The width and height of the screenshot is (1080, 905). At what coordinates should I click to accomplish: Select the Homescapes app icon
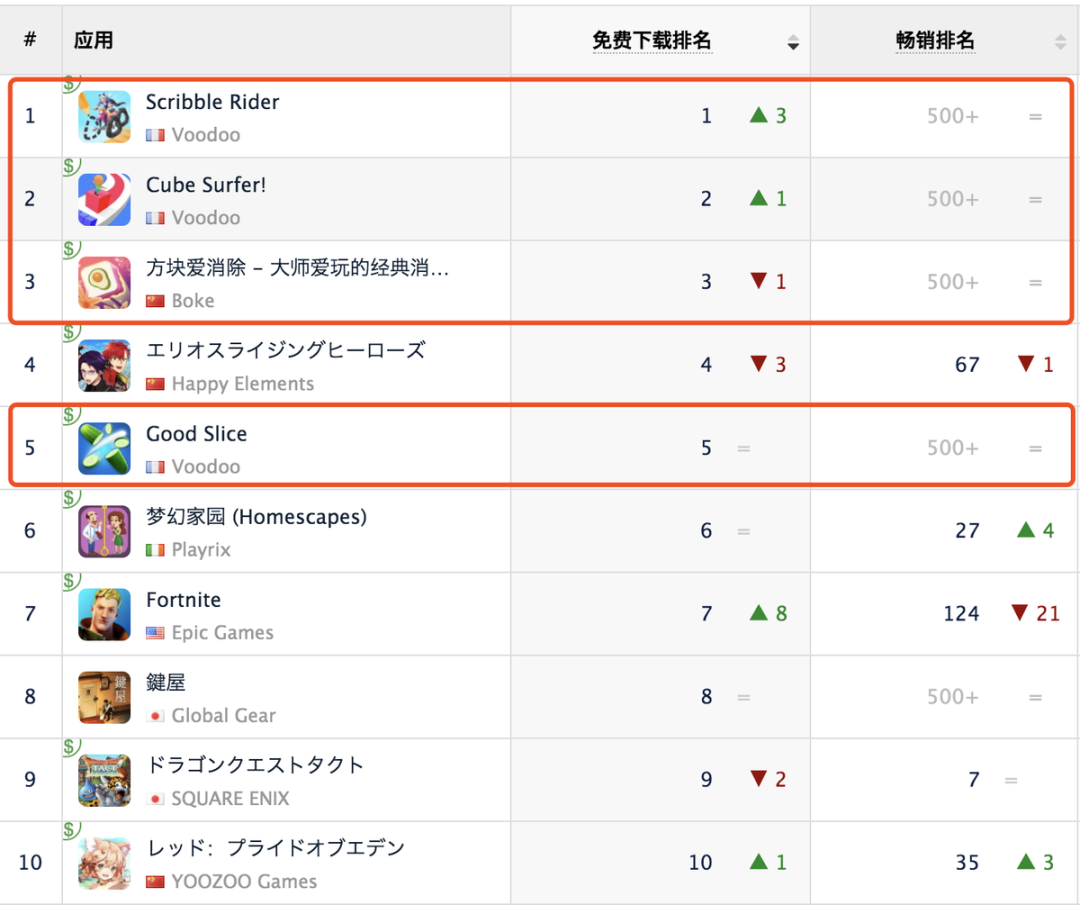104,531
